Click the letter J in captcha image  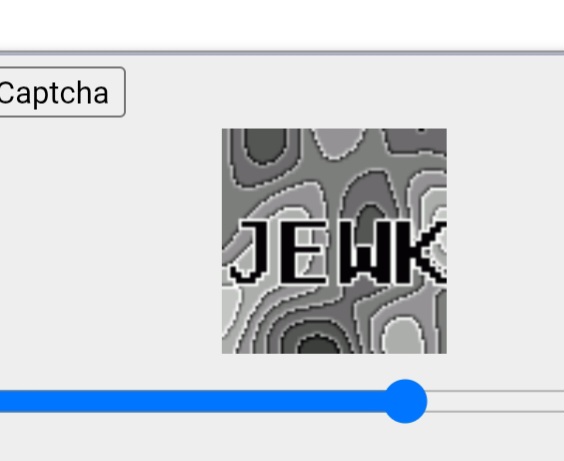[x=251, y=252]
